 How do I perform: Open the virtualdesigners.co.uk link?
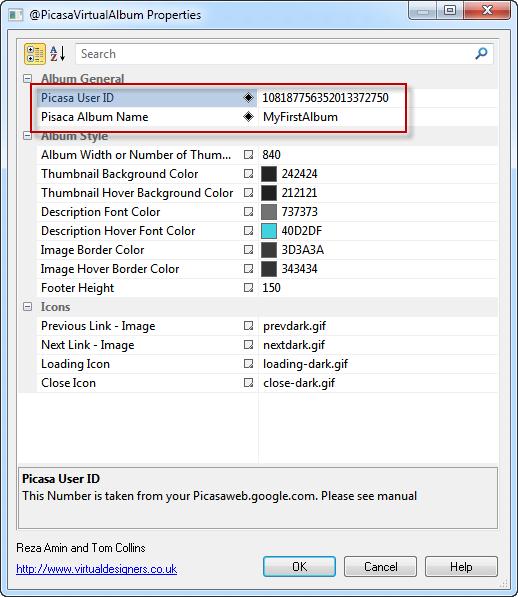coord(96,569)
